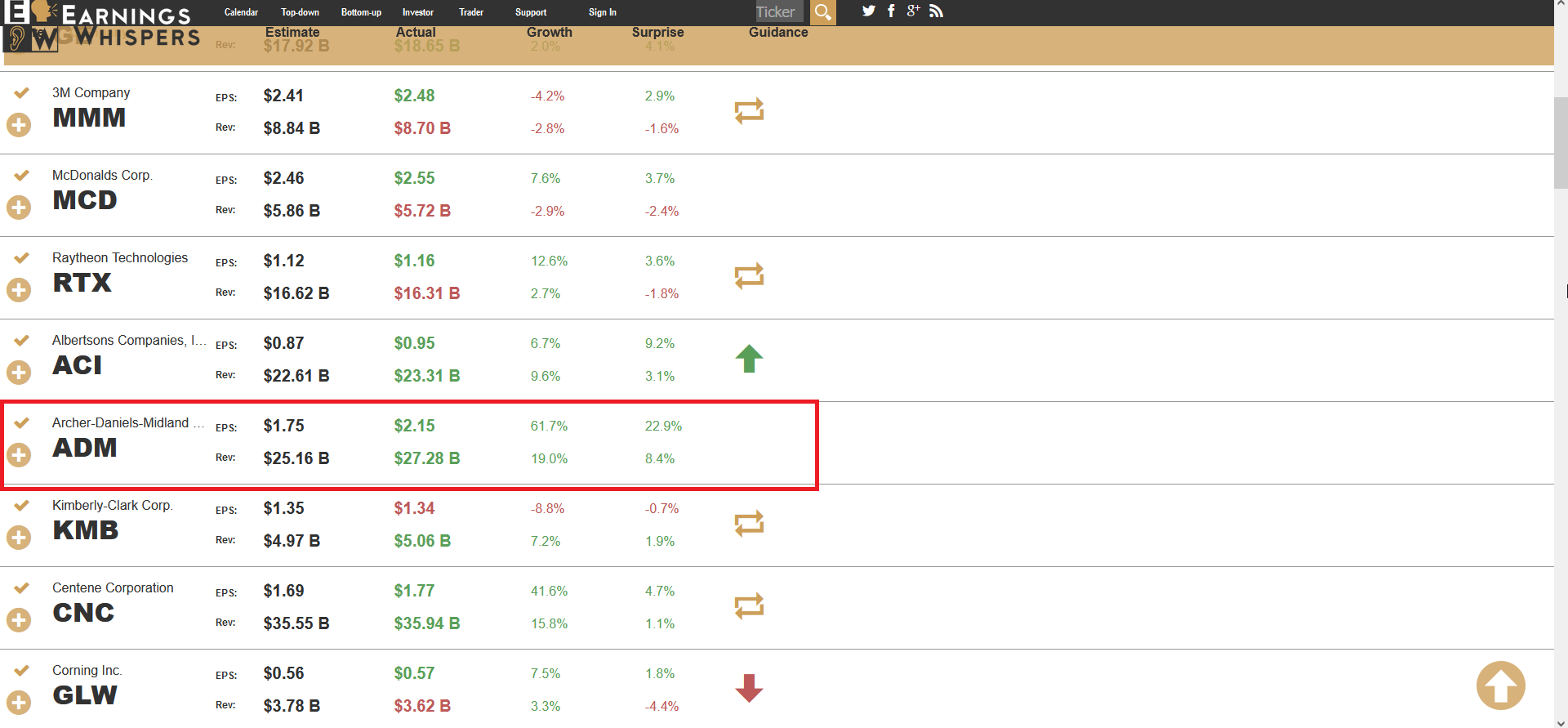Click the plus icon next to RTX
This screenshot has height=728, width=1568.
point(19,290)
